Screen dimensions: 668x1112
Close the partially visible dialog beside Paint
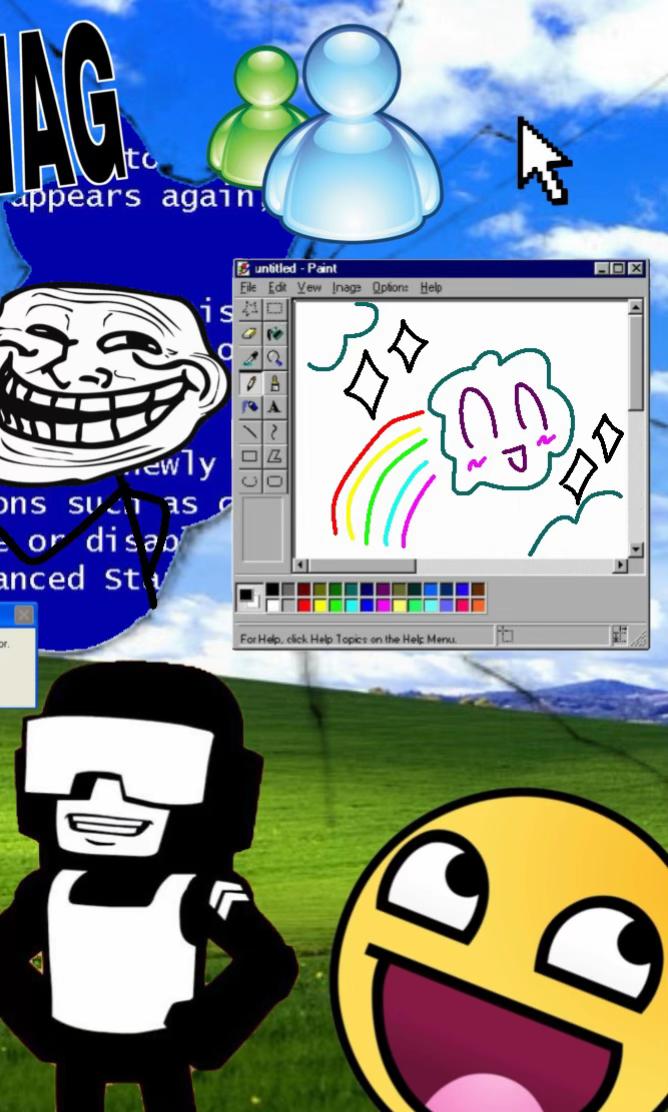click(x=23, y=615)
